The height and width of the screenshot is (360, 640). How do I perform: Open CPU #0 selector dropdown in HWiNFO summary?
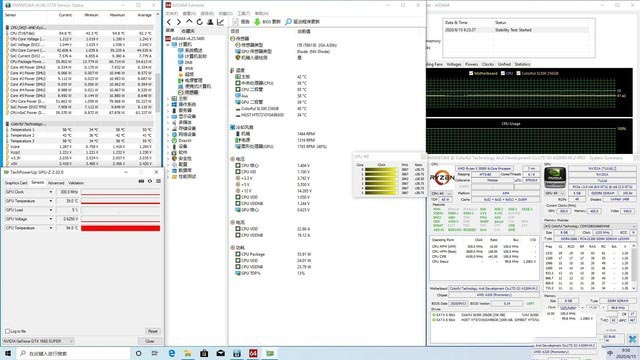(x=441, y=193)
